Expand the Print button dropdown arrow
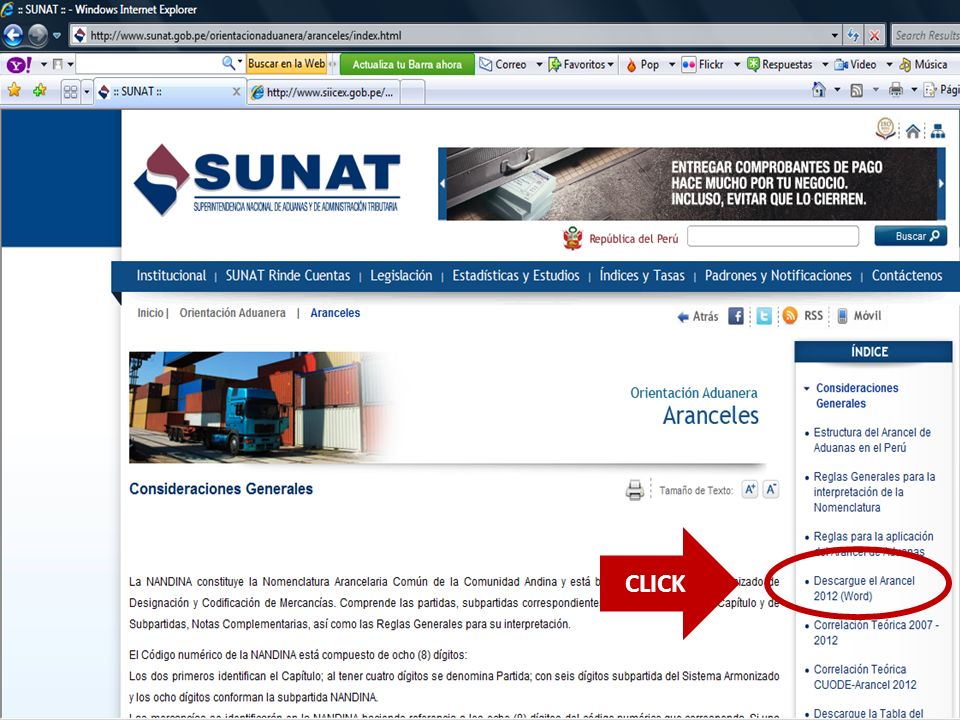 [x=913, y=90]
